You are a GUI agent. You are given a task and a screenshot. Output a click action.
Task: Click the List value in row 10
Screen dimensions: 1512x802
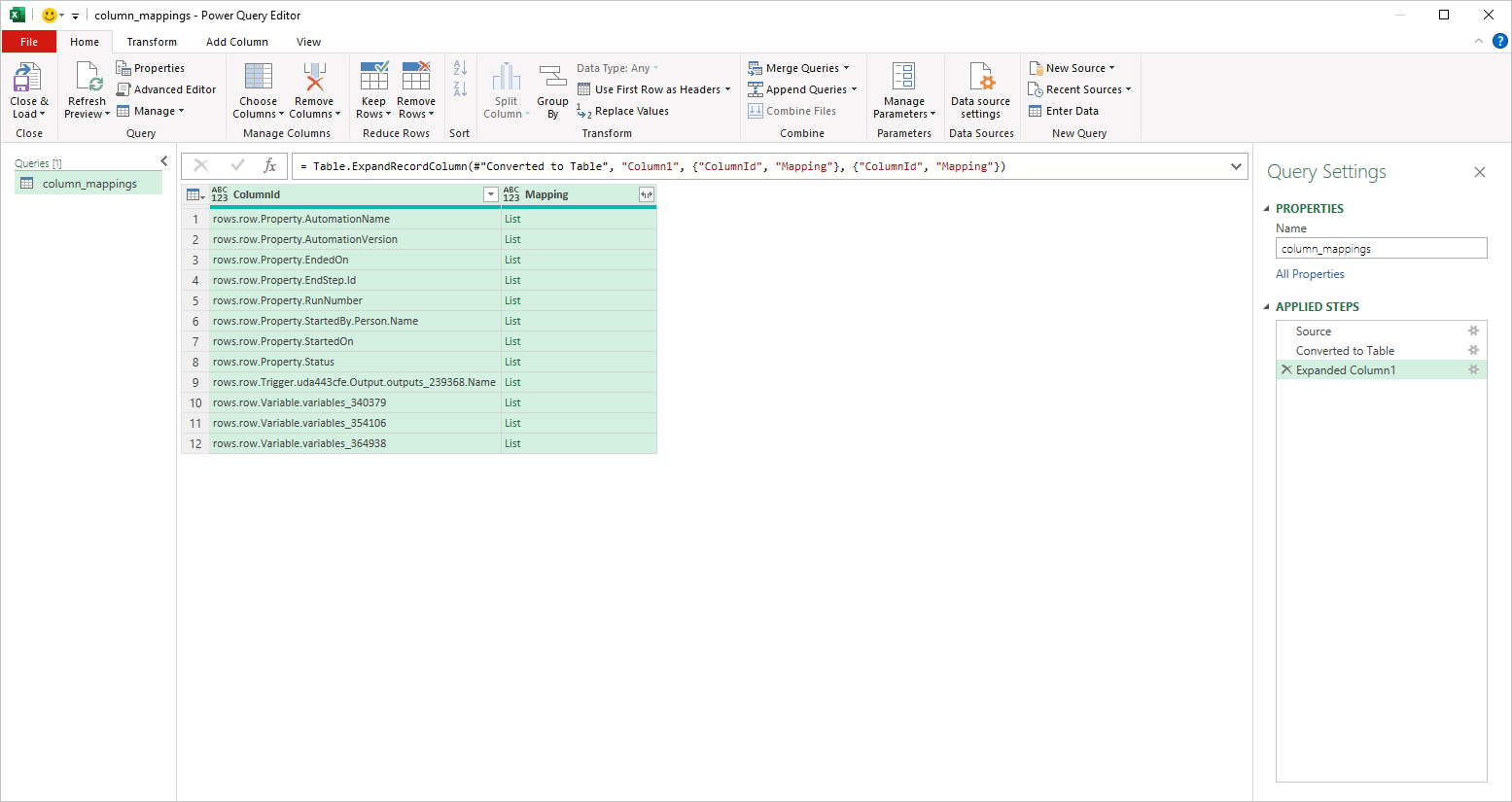point(512,402)
